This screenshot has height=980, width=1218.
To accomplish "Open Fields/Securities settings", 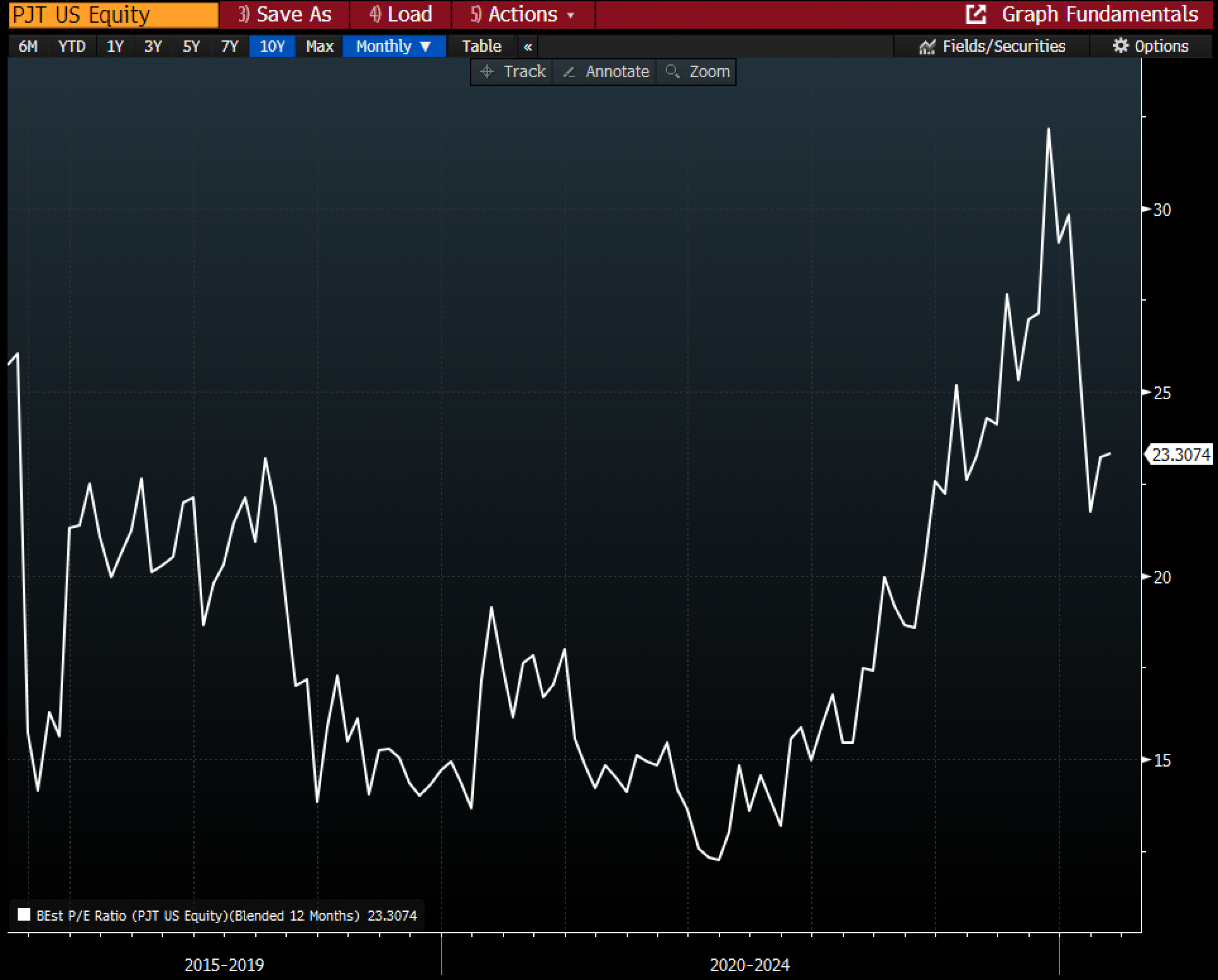I will 992,47.
